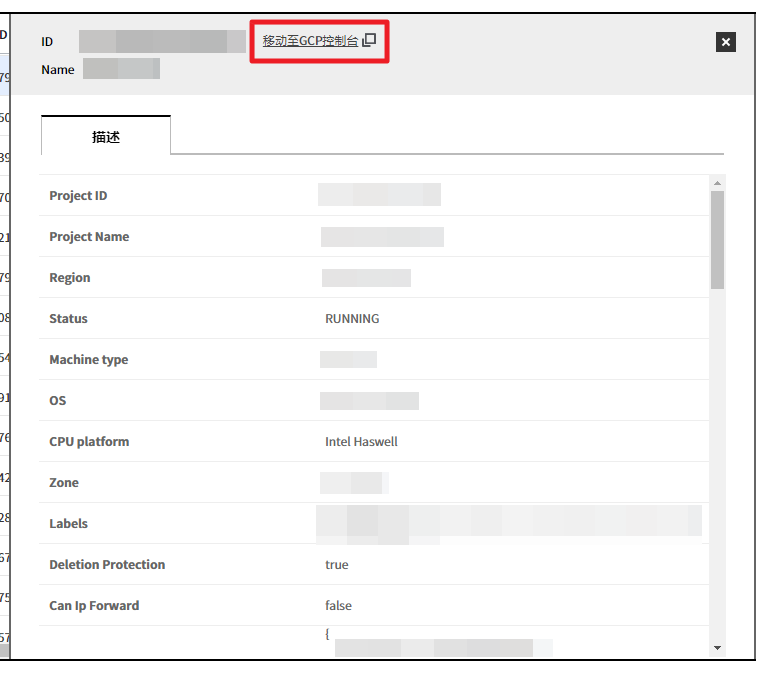Click the OS row label
Viewport: 774px width, 680px height.
coord(58,401)
